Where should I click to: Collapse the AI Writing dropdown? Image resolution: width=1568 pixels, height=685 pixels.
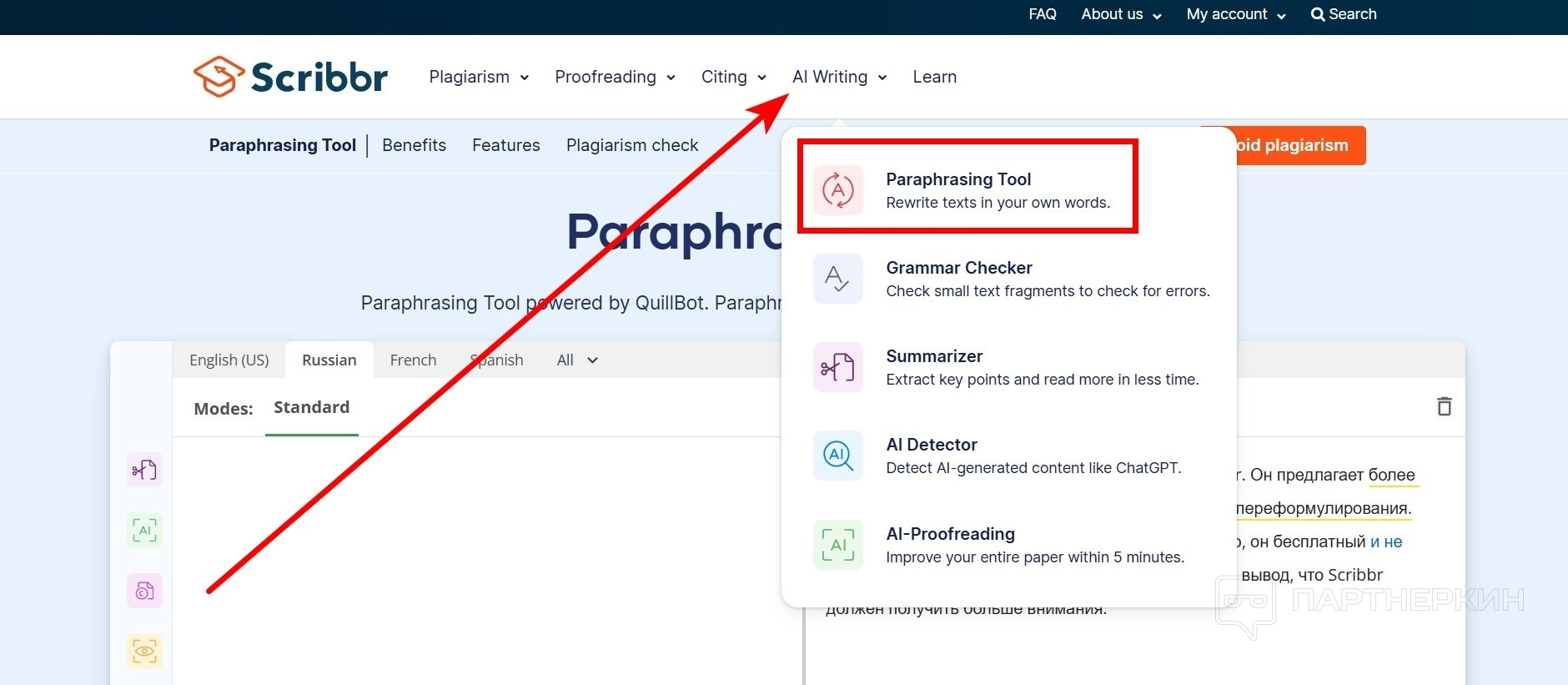pos(839,77)
